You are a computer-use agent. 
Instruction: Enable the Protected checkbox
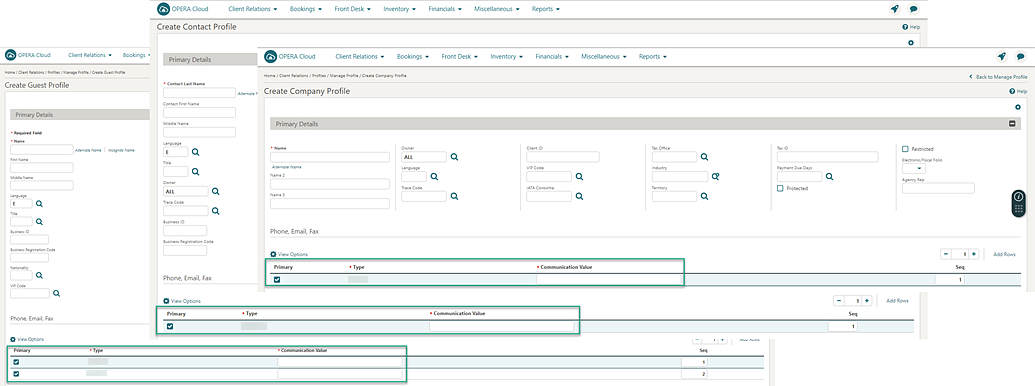point(780,188)
